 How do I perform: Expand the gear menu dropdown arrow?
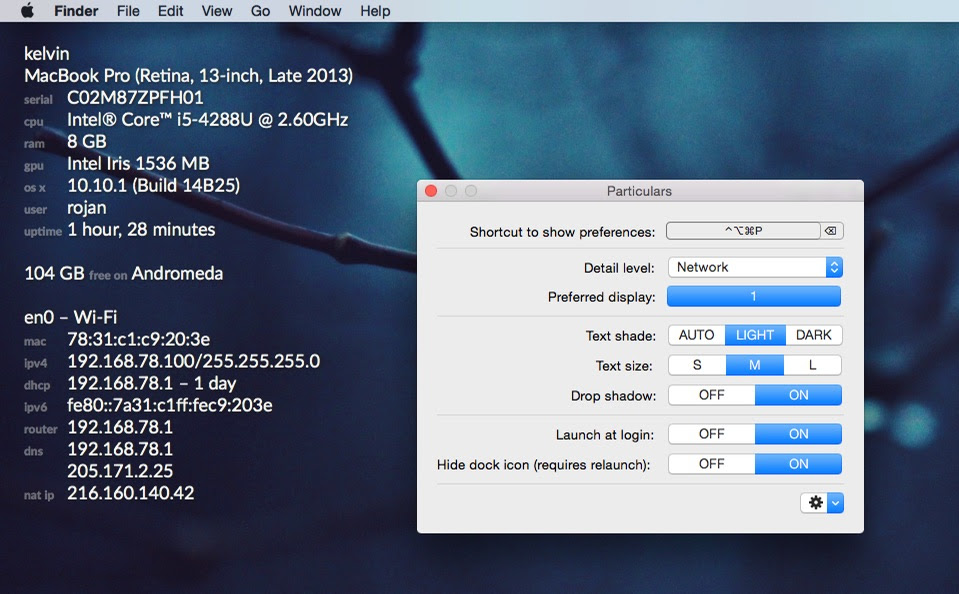click(x=835, y=503)
